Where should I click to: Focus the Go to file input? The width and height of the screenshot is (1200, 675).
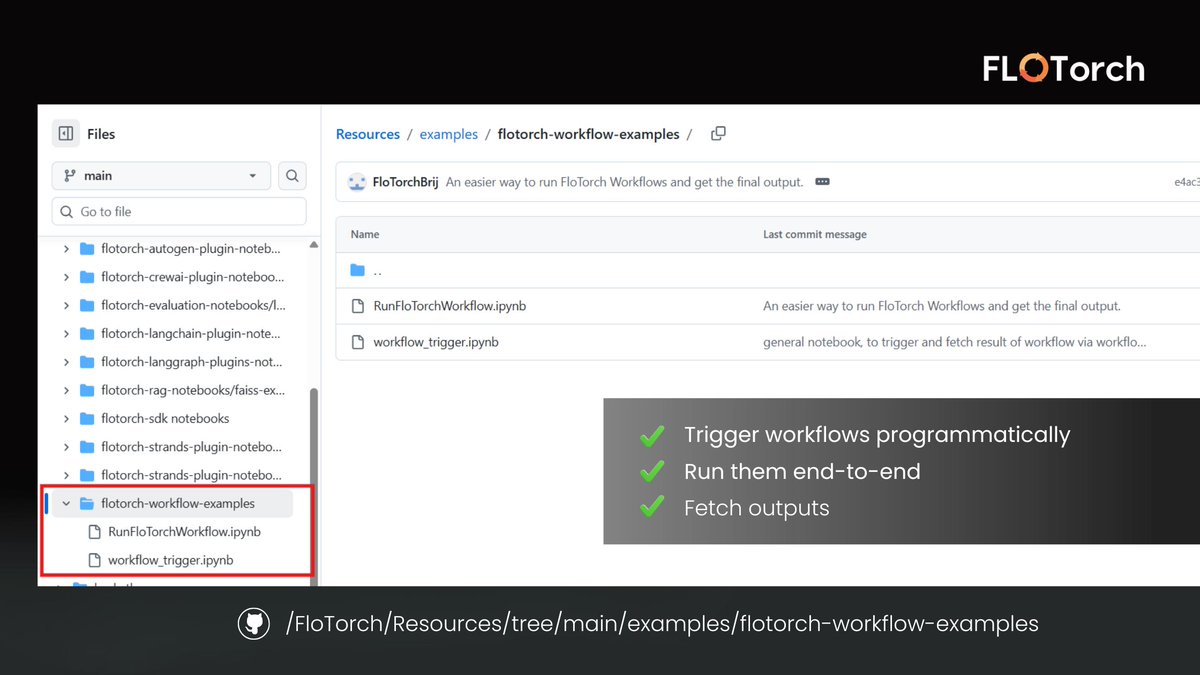click(179, 211)
